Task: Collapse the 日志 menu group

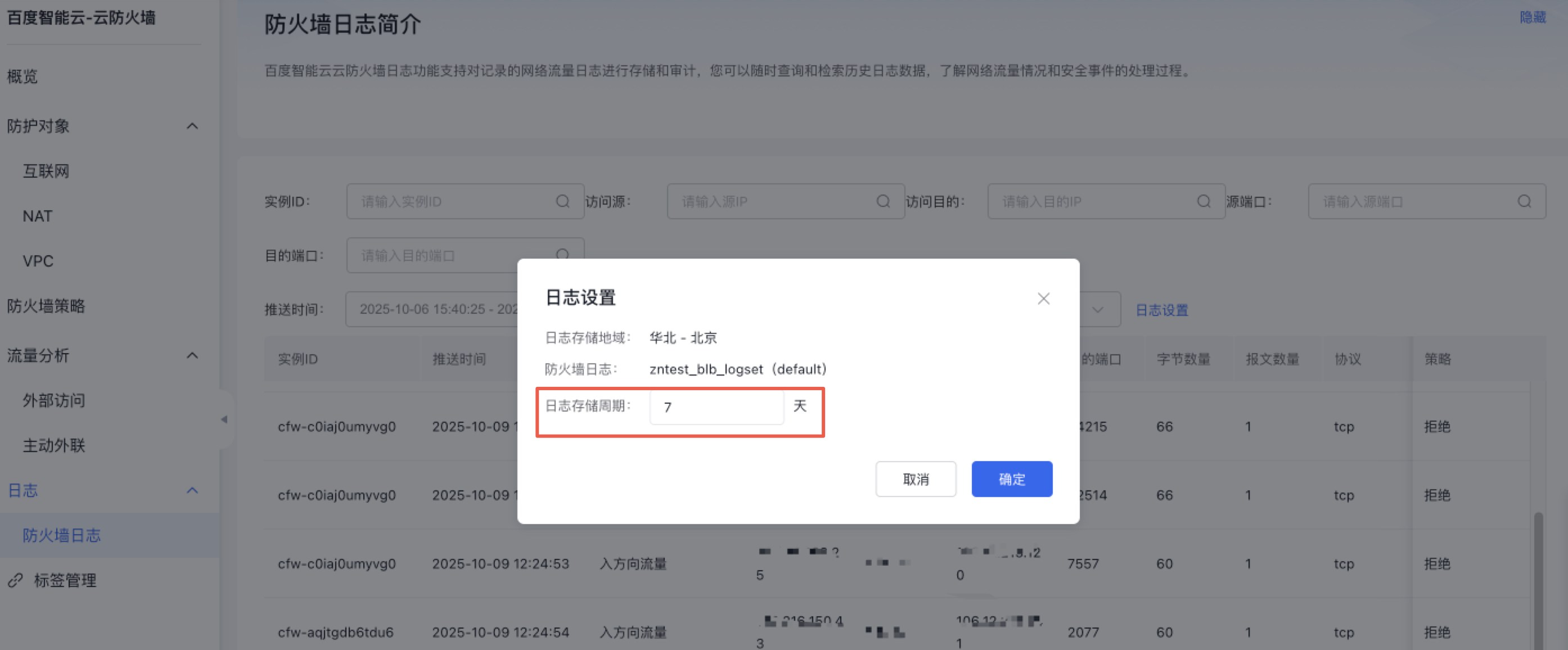Action: 192,490
